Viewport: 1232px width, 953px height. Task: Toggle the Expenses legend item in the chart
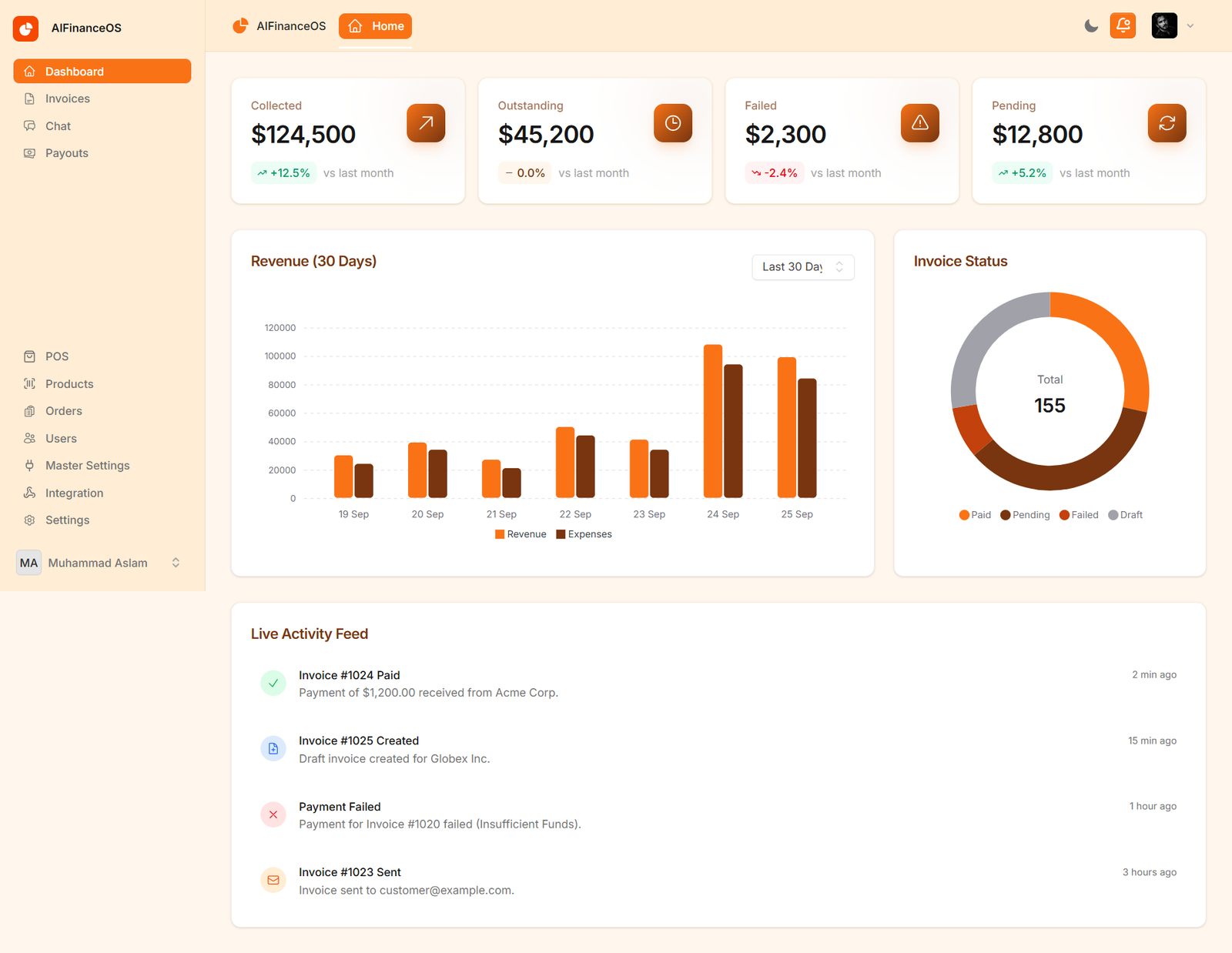pyautogui.click(x=584, y=534)
